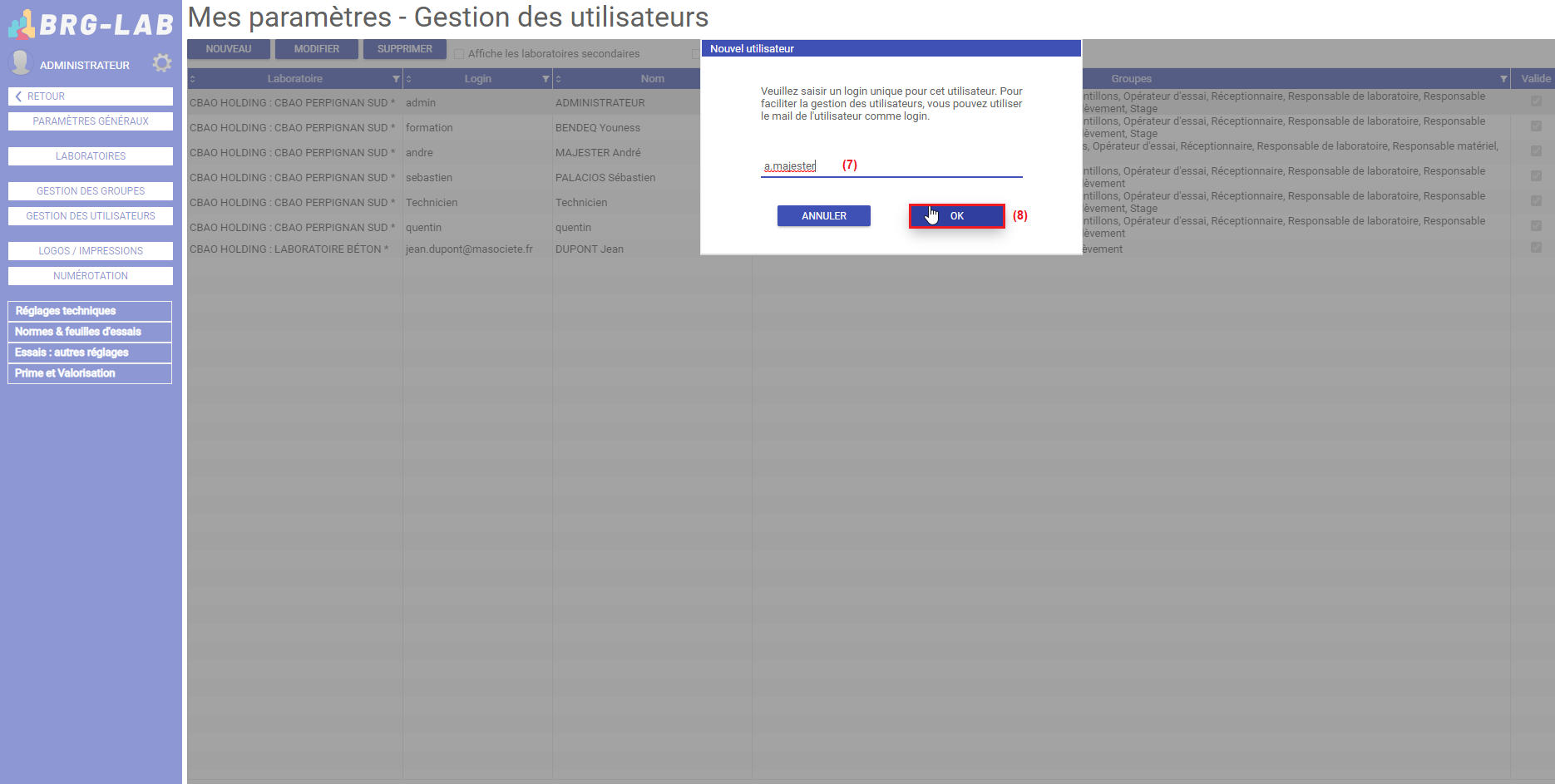Select the 'sebastien' login cell
The height and width of the screenshot is (784, 1555).
click(x=477, y=177)
